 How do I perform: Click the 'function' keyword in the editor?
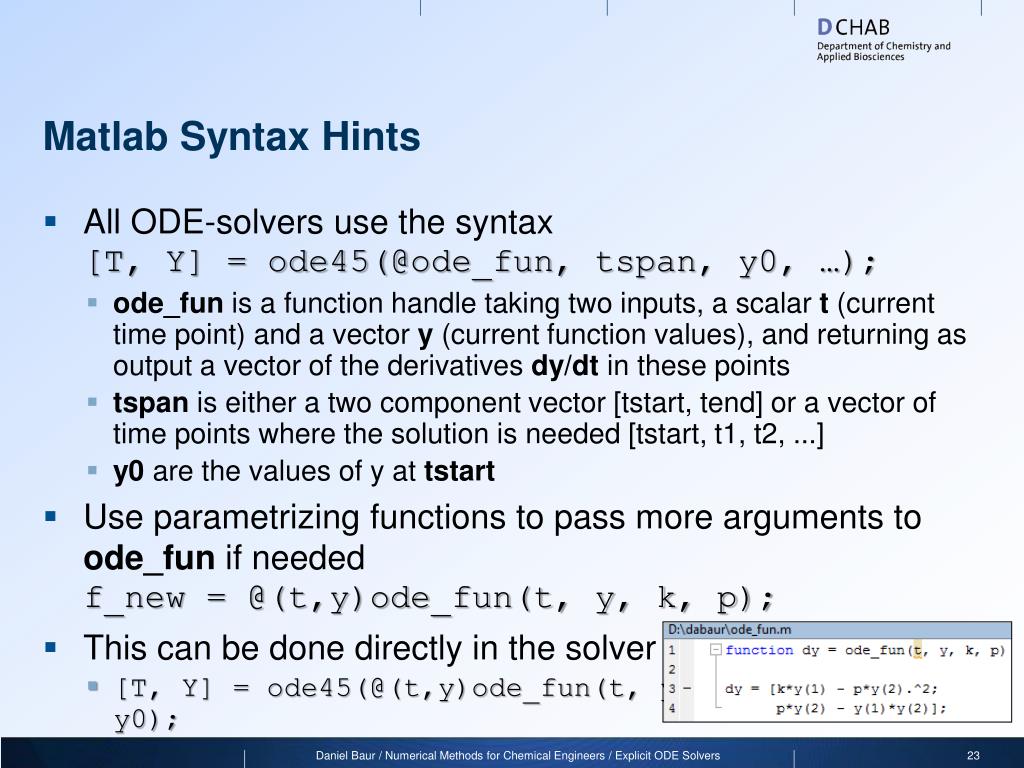click(x=759, y=650)
